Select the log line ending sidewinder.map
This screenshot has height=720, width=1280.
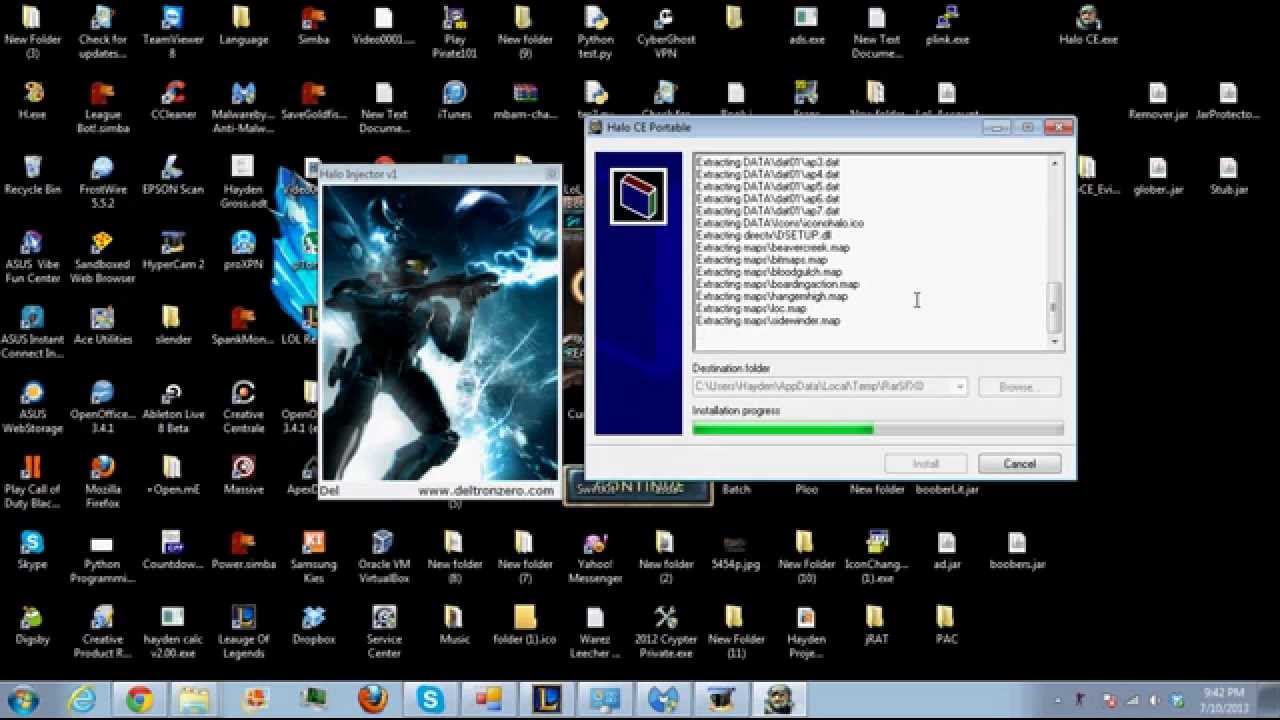[x=768, y=321]
